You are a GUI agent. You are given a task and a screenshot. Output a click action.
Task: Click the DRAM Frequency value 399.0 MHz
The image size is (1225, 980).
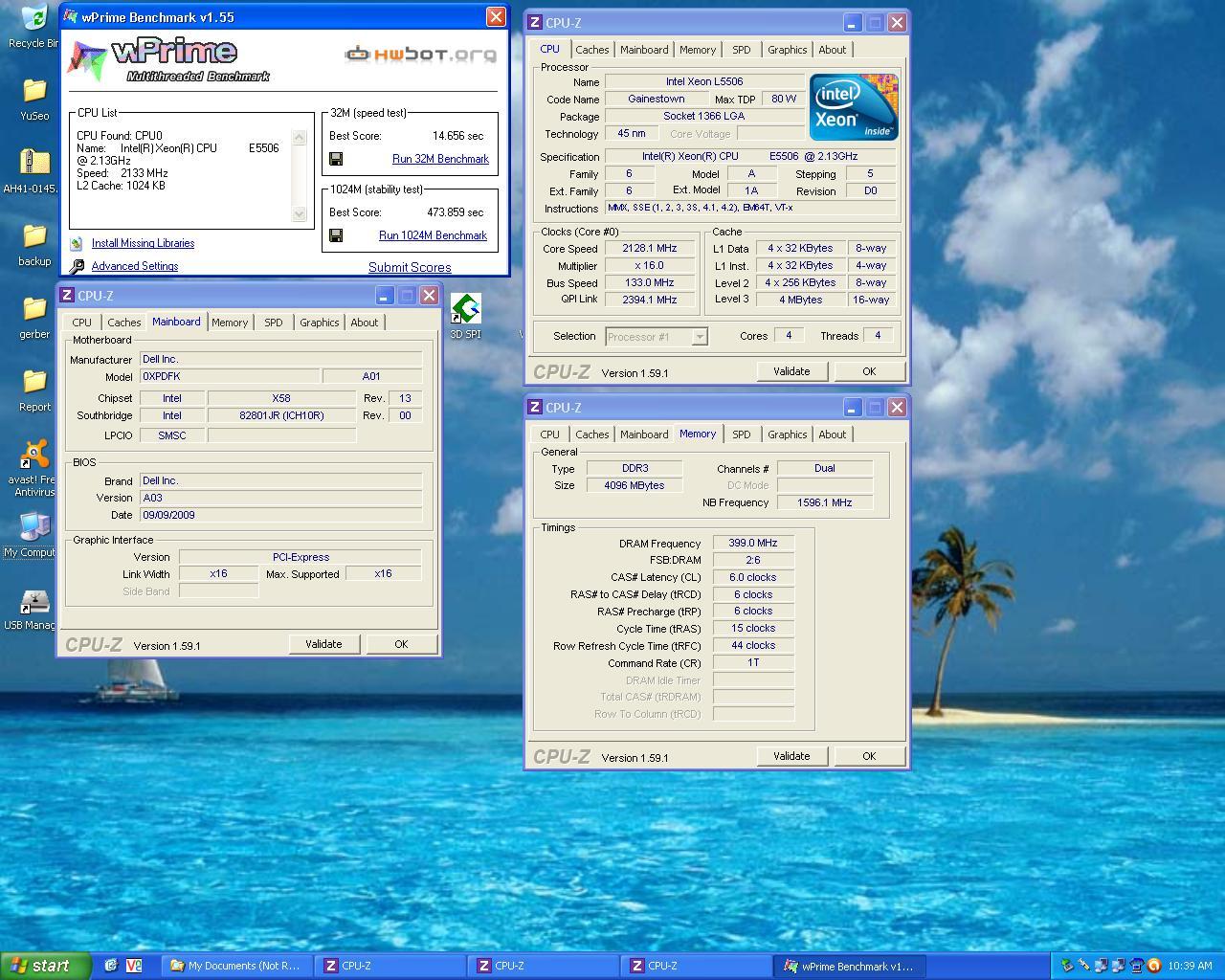753,544
